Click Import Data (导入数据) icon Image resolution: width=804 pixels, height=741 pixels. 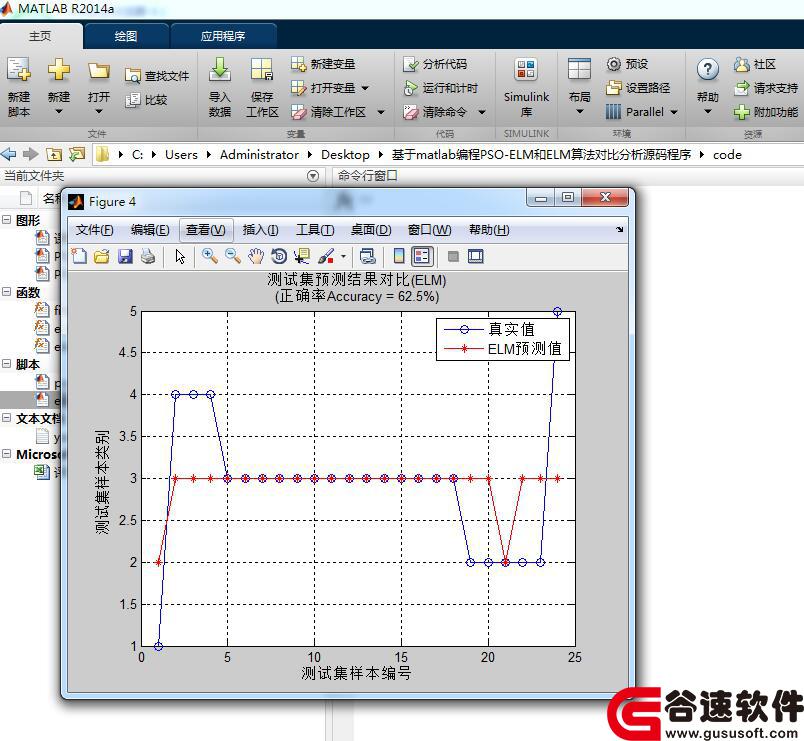click(x=219, y=70)
